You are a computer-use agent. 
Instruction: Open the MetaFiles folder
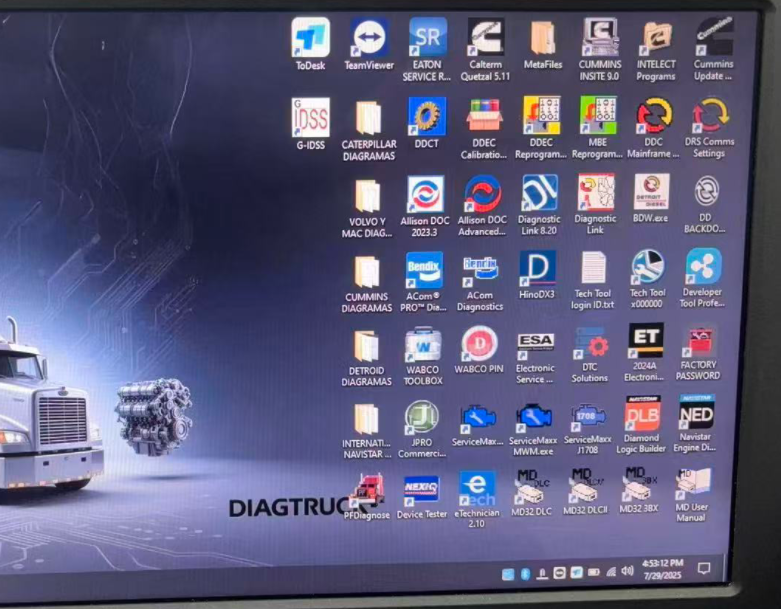[543, 44]
